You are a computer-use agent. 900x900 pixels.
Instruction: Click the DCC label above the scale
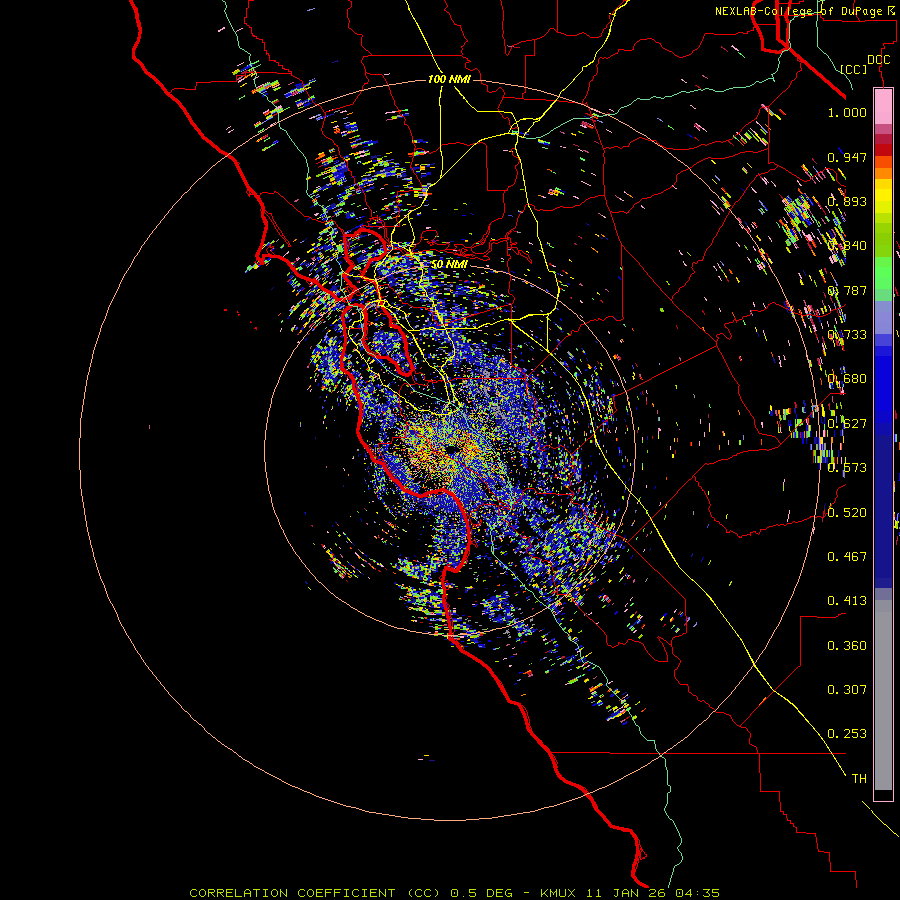tap(878, 60)
